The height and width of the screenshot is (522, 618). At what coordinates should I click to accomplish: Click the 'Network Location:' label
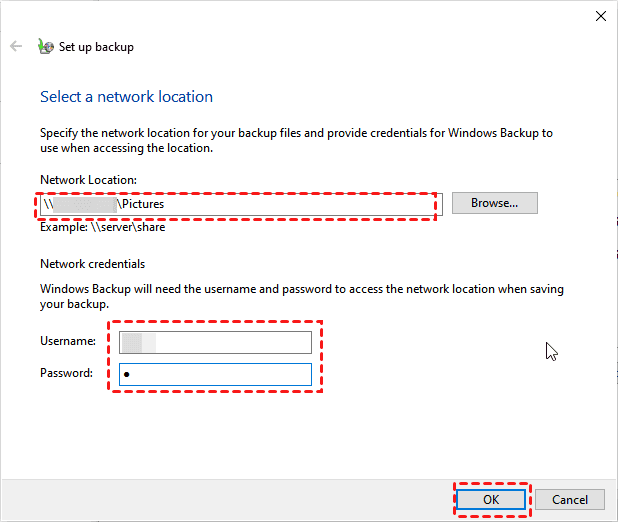pyautogui.click(x=88, y=180)
